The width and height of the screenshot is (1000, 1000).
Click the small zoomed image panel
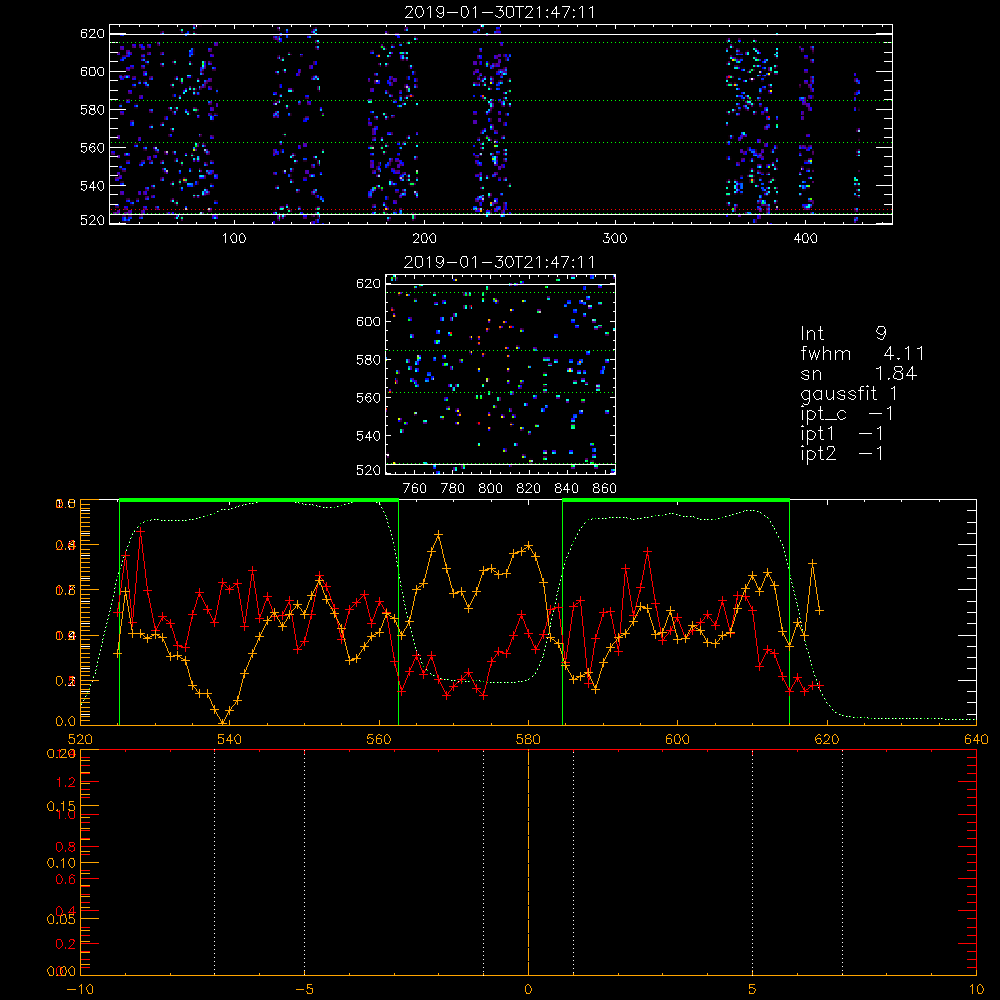pyautogui.click(x=501, y=374)
